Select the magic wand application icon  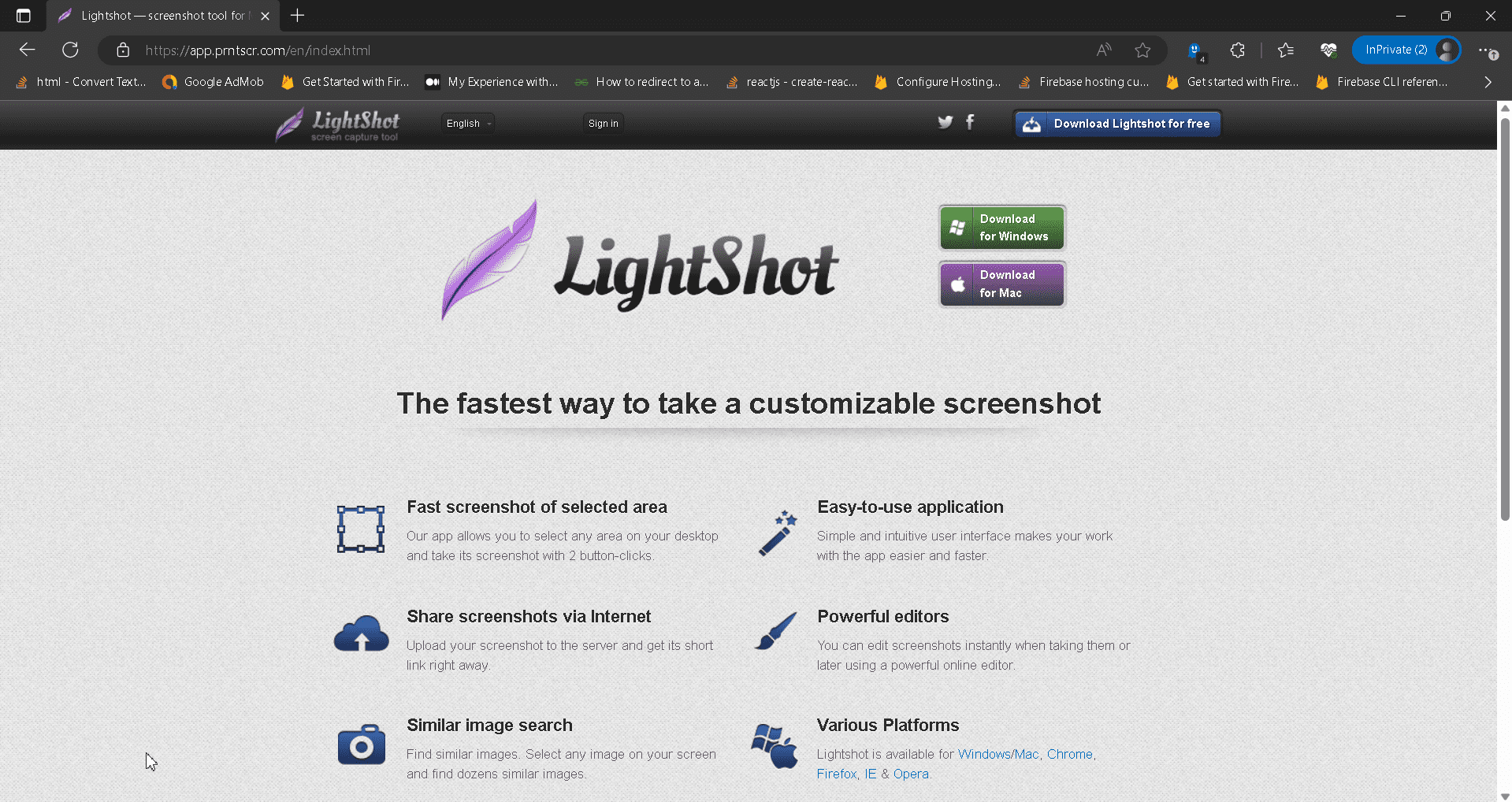(775, 533)
